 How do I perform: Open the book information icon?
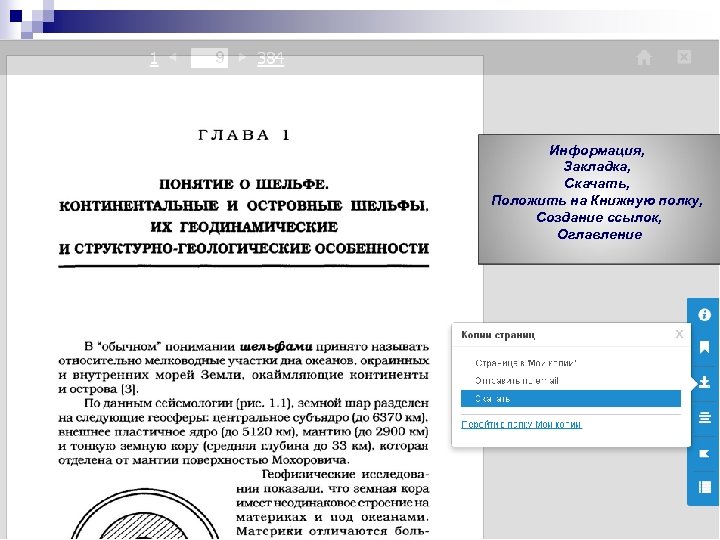coord(704,315)
